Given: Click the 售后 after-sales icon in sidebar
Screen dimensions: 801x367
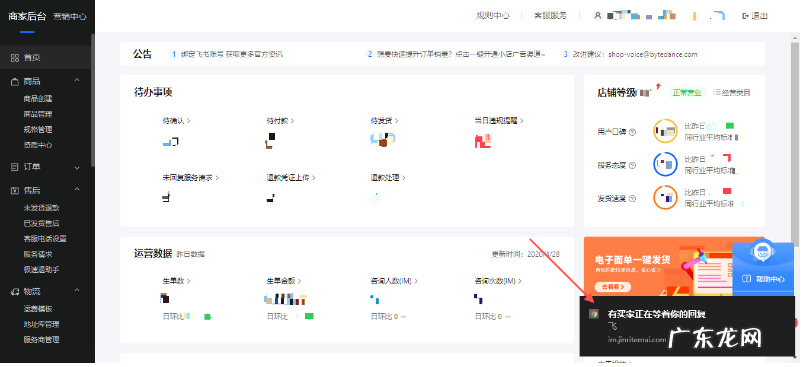Looking at the screenshot, I should click(x=14, y=190).
